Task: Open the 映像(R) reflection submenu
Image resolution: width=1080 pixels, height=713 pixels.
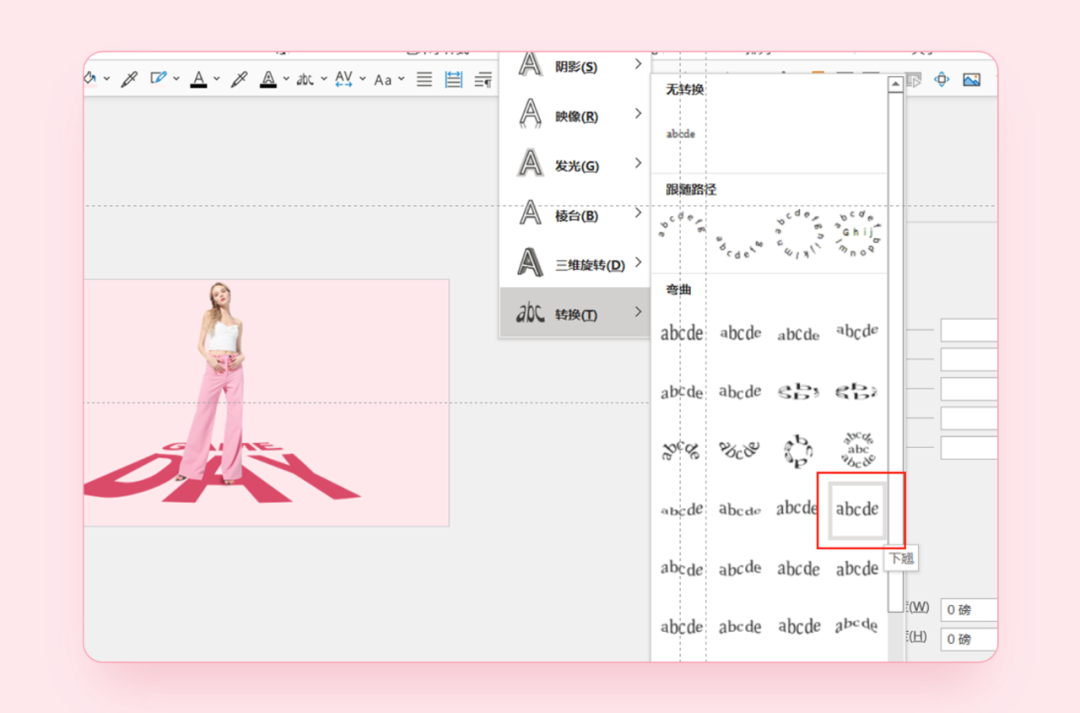Action: [575, 116]
